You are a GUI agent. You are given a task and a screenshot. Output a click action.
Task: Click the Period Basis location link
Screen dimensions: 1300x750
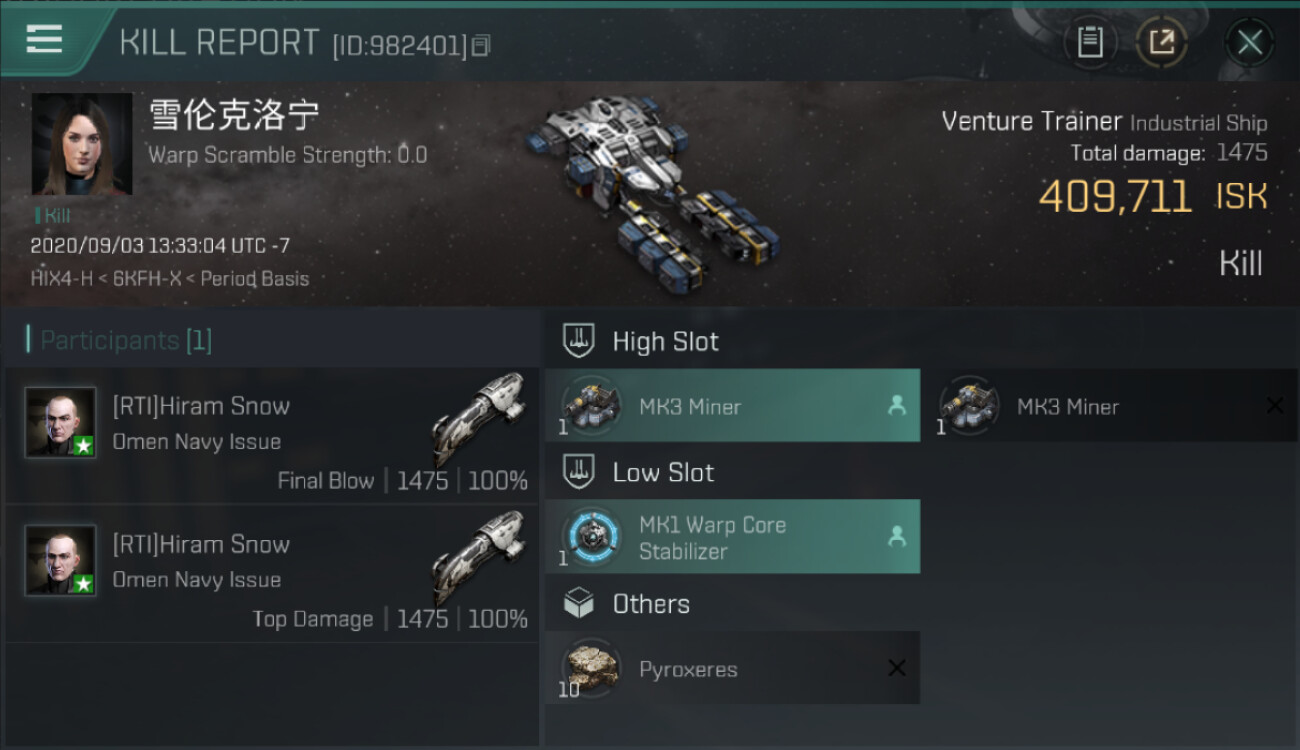(x=255, y=279)
